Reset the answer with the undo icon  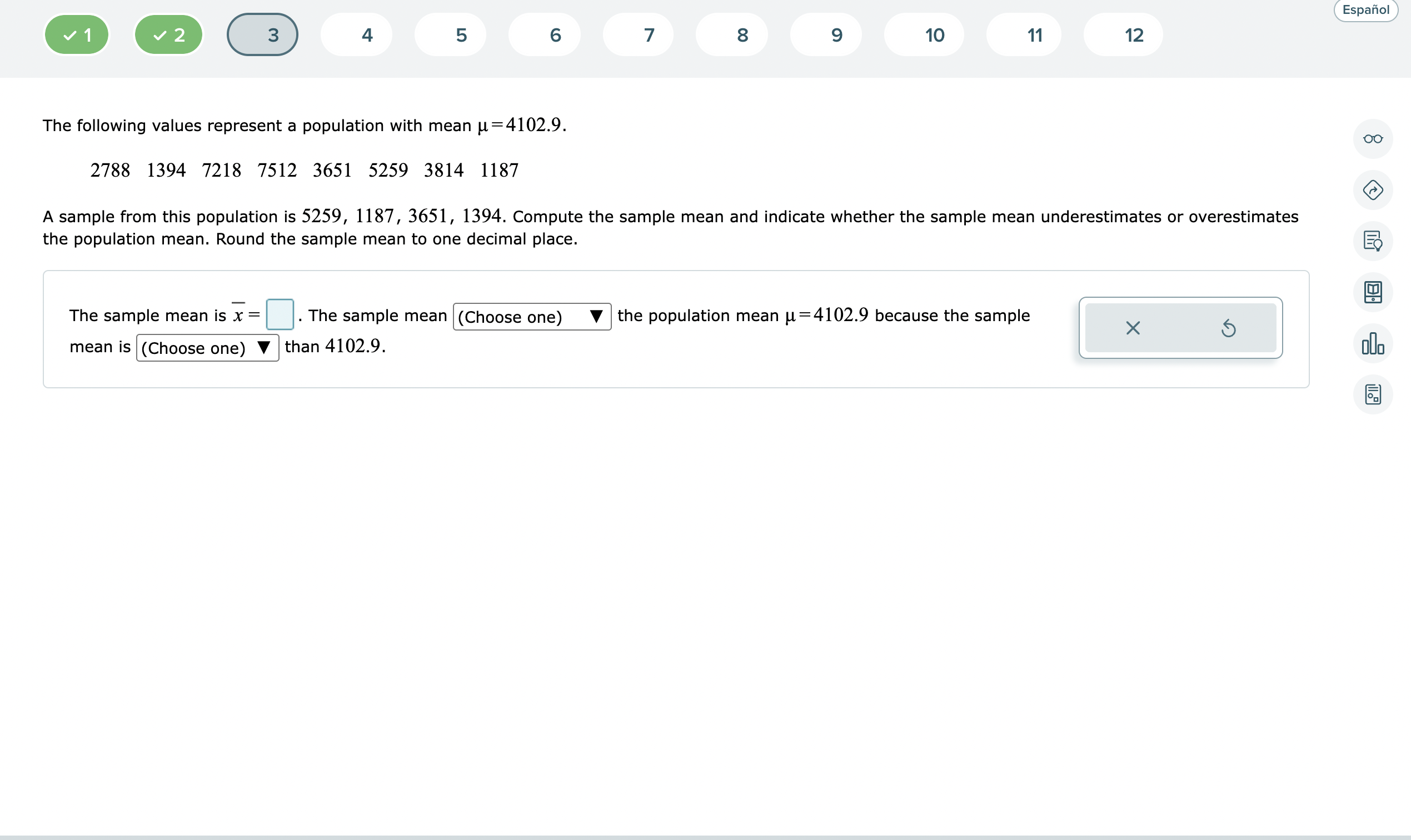1229,328
